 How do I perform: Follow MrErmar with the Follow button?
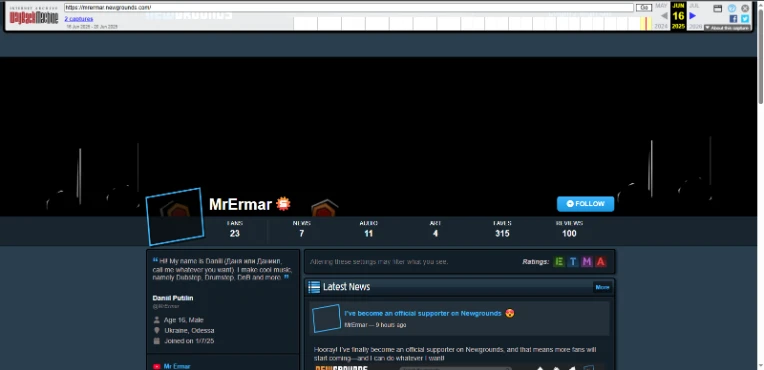pos(585,204)
